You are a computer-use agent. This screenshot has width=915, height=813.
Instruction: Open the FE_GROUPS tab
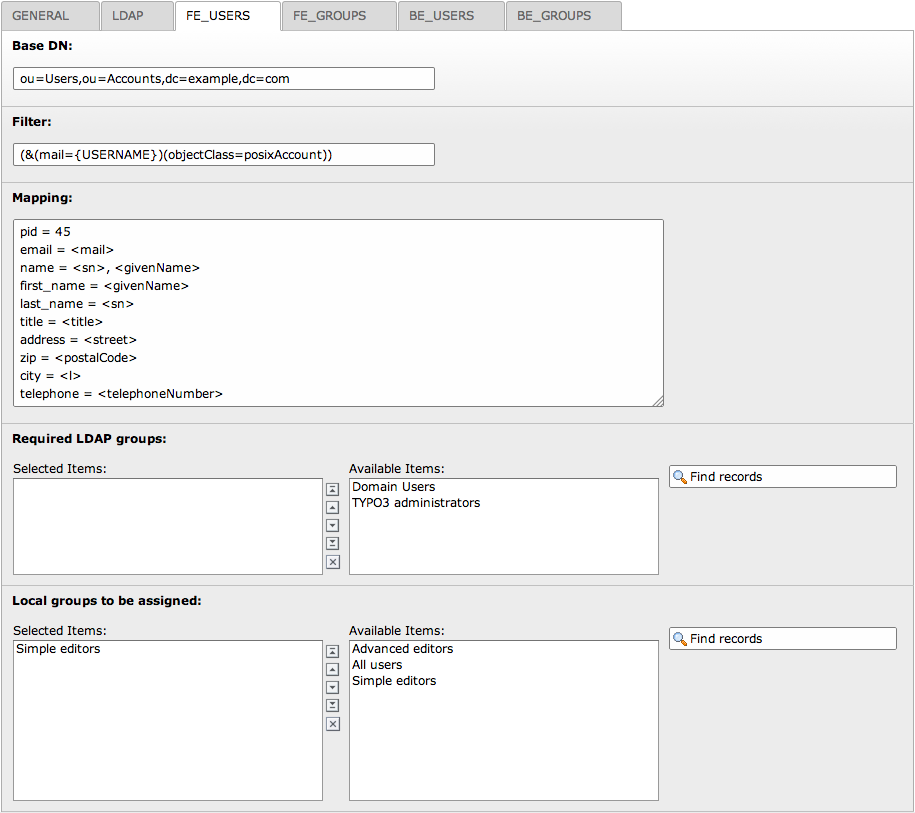330,16
